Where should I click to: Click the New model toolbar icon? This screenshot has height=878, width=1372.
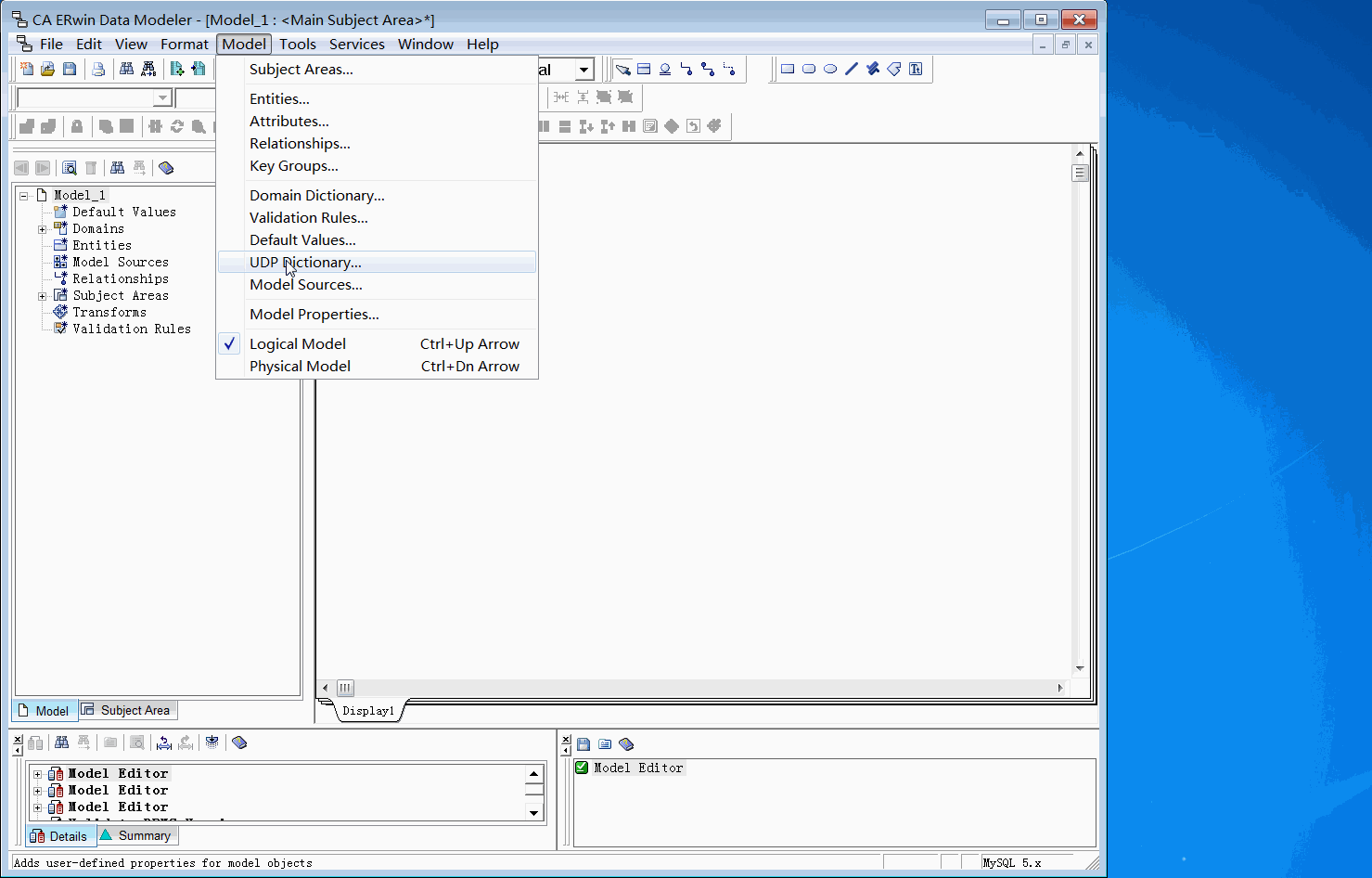tap(27, 69)
